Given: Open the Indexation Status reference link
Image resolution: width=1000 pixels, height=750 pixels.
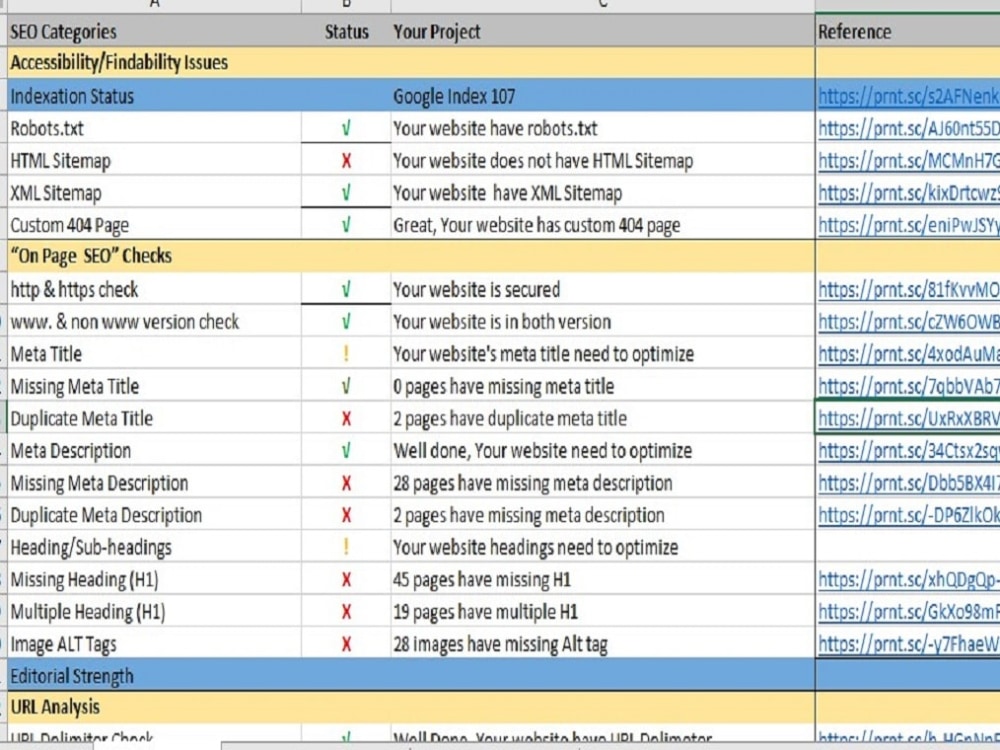Looking at the screenshot, I should pos(909,96).
